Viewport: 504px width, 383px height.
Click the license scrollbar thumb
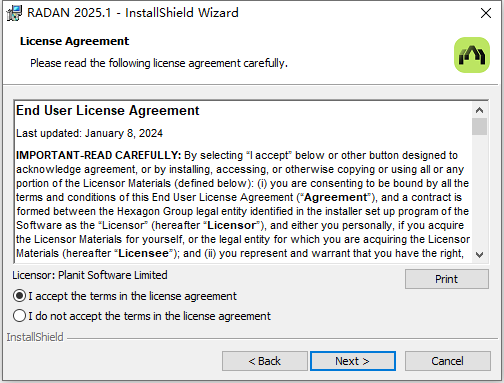(479, 126)
